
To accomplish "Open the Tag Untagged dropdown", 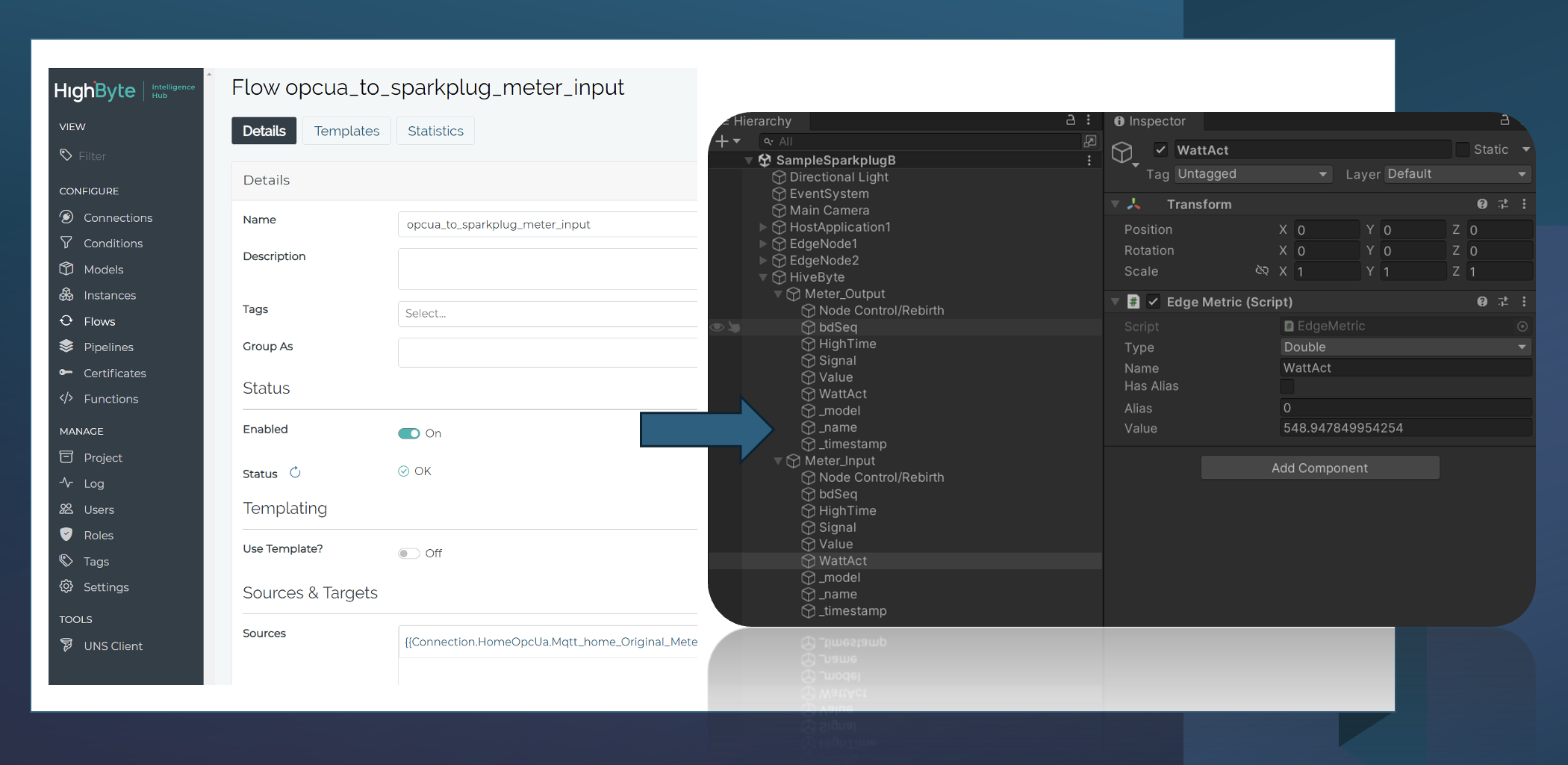I will (1254, 174).
